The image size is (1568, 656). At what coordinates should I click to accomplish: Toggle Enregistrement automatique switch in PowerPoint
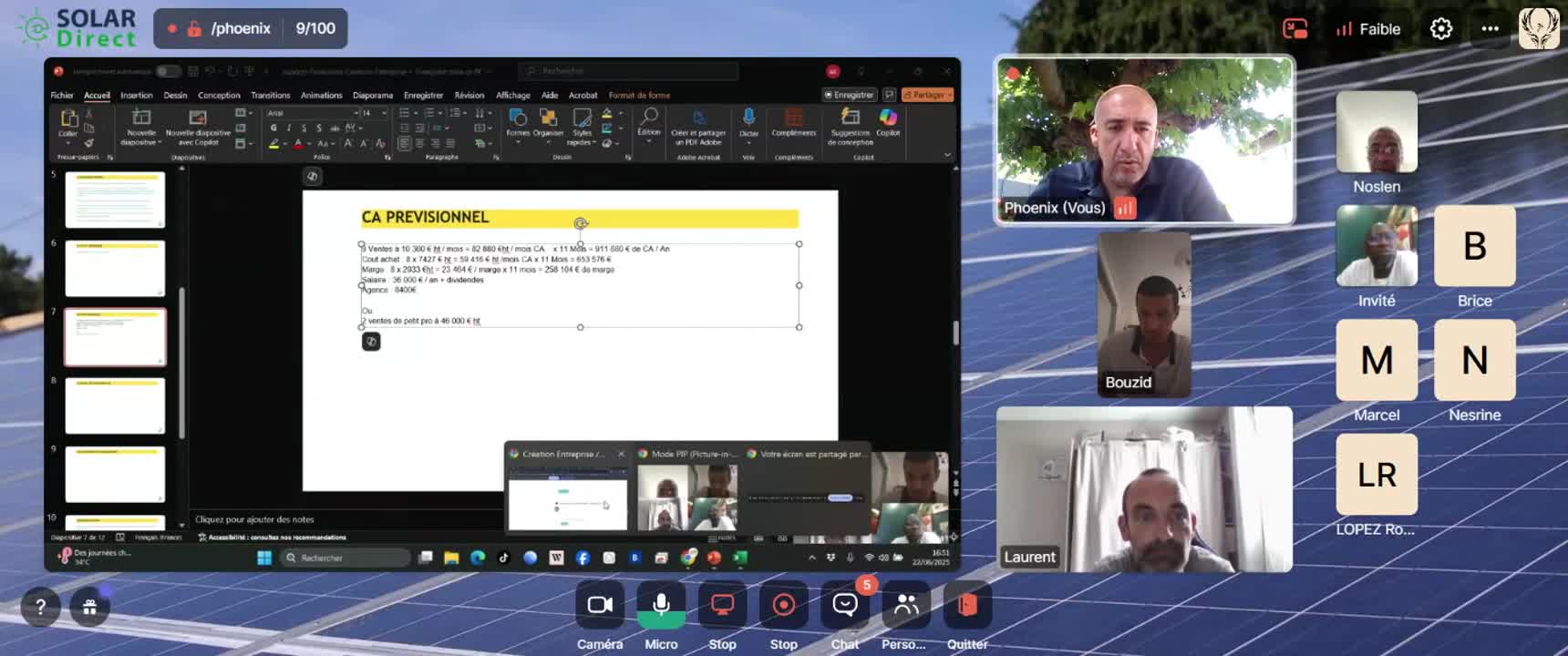168,71
